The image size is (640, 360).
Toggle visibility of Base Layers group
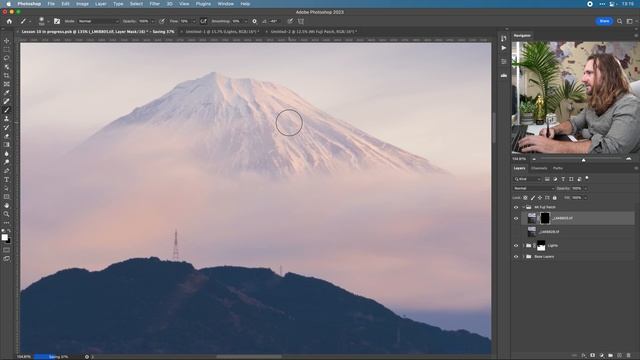point(516,257)
